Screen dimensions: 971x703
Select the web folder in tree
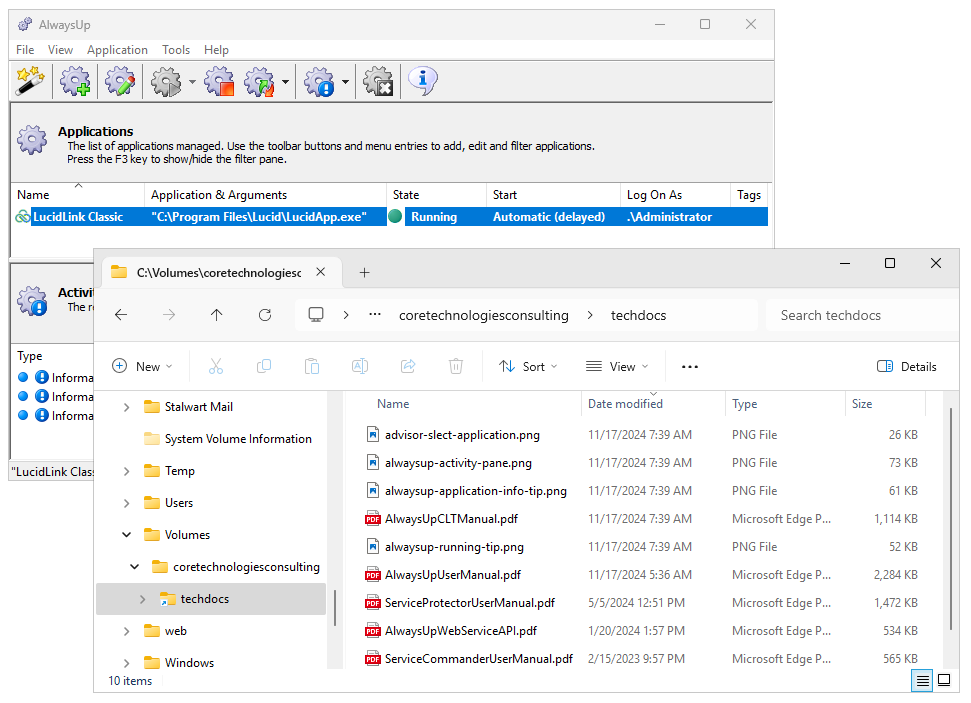[165, 631]
